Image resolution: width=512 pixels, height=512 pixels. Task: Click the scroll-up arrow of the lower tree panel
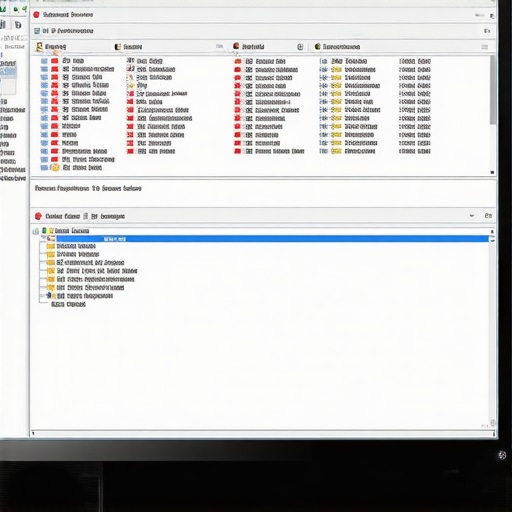click(492, 231)
